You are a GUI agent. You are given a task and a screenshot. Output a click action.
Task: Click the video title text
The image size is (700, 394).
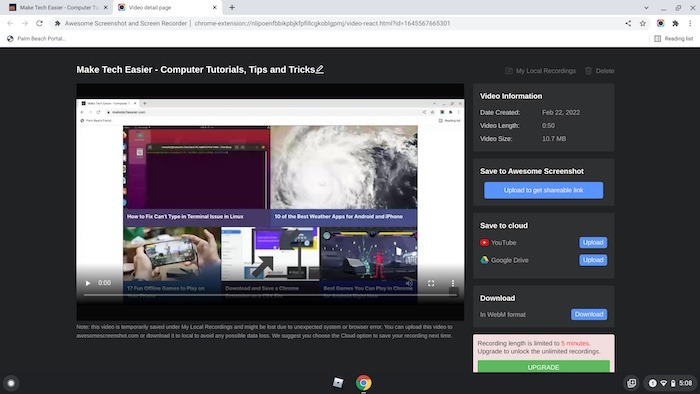(196, 70)
